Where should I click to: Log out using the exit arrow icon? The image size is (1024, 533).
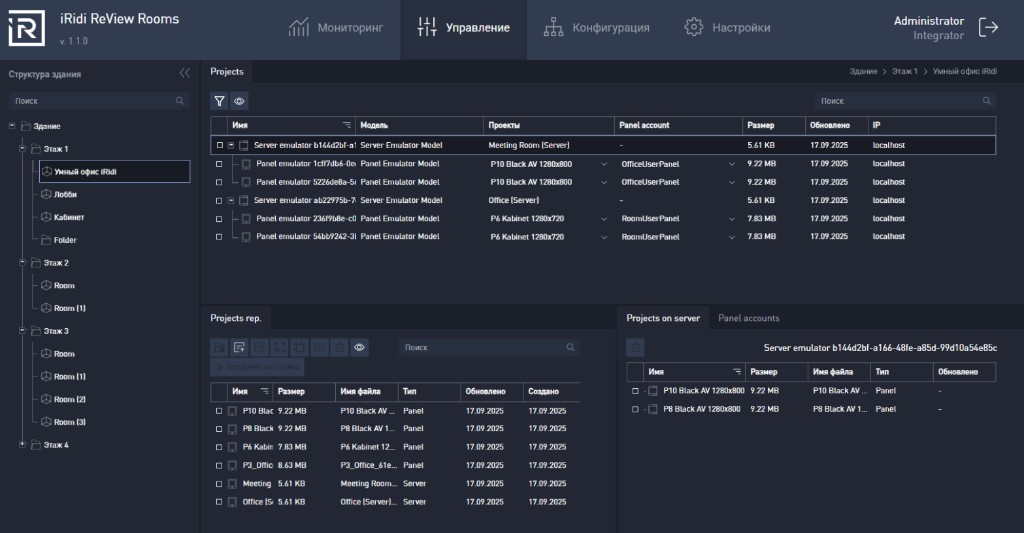(x=988, y=27)
